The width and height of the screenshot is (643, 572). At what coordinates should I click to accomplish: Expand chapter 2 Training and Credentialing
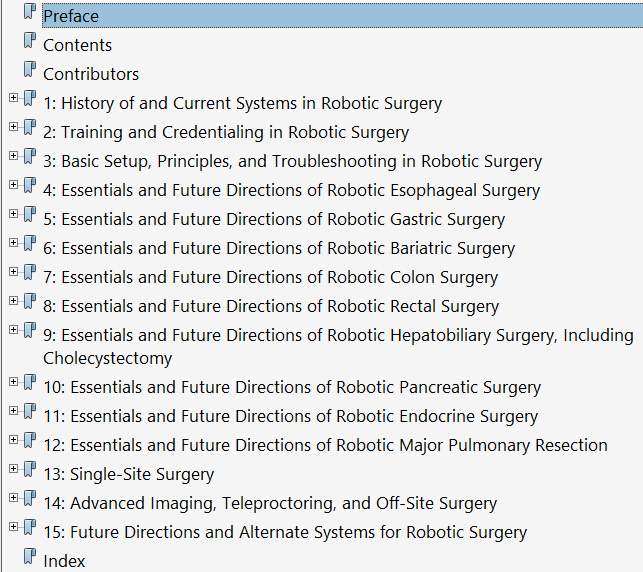[x=13, y=127]
